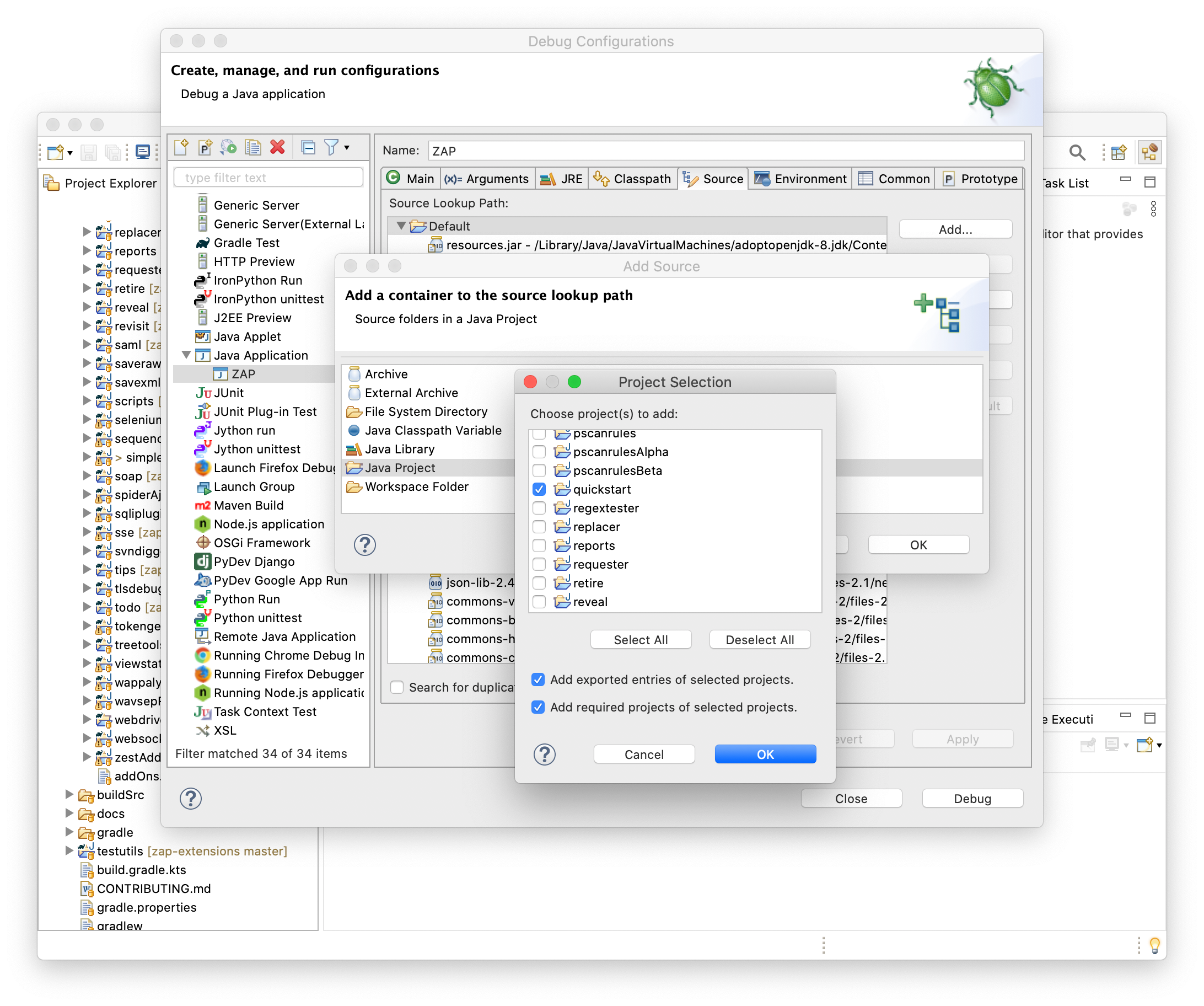Disable 'Add exported entries of selected projects'
Image resolution: width=1204 pixels, height=1006 pixels.
[x=538, y=679]
